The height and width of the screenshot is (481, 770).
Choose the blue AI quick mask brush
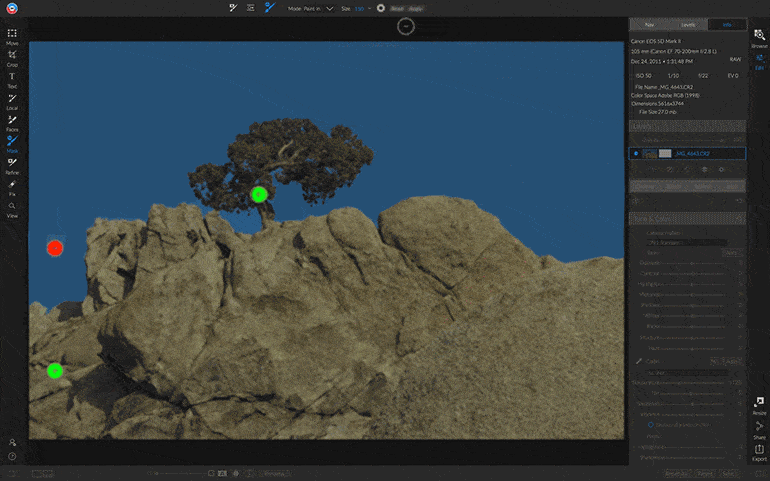pos(270,7)
